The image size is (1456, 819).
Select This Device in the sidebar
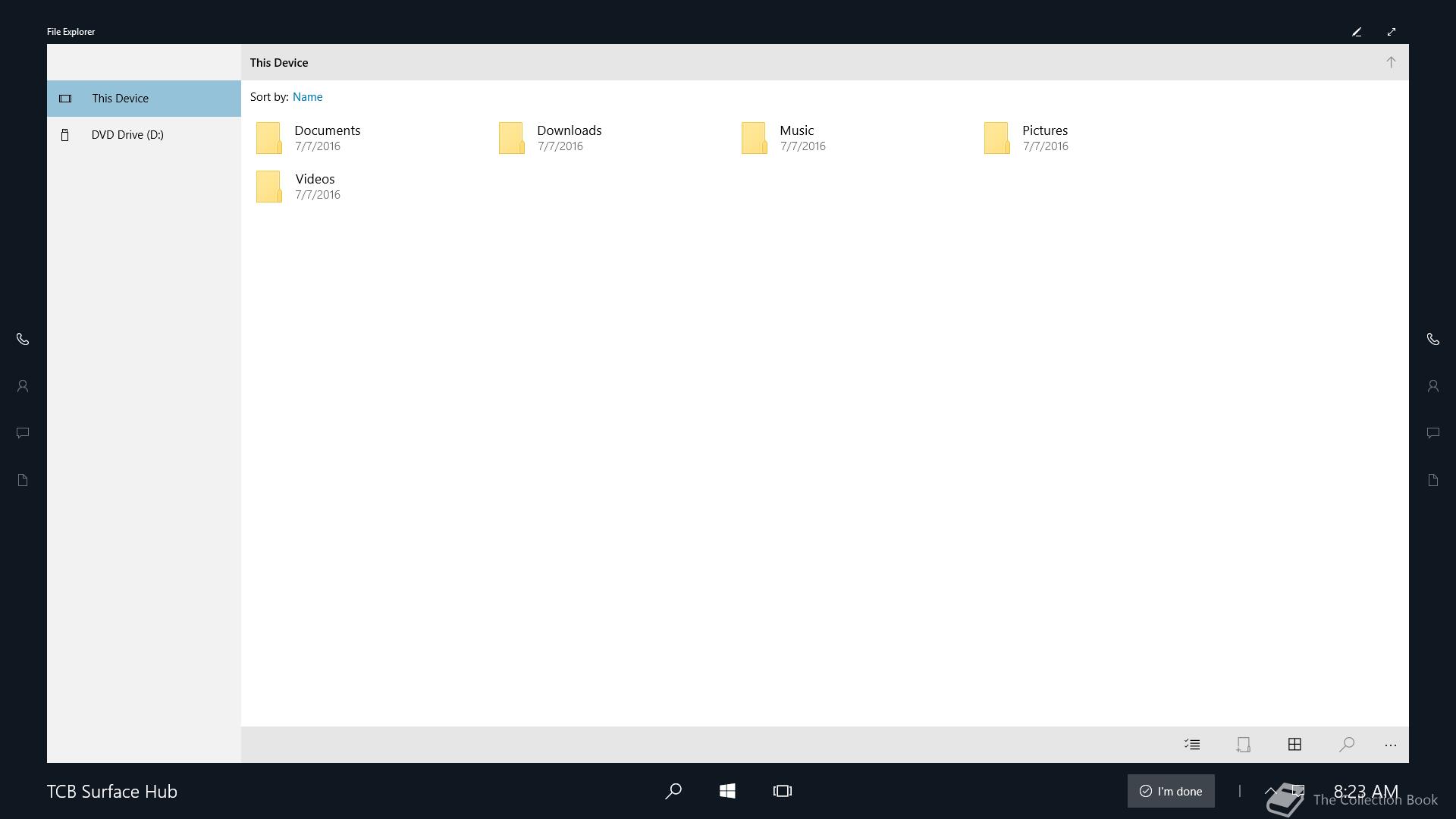[x=144, y=99]
